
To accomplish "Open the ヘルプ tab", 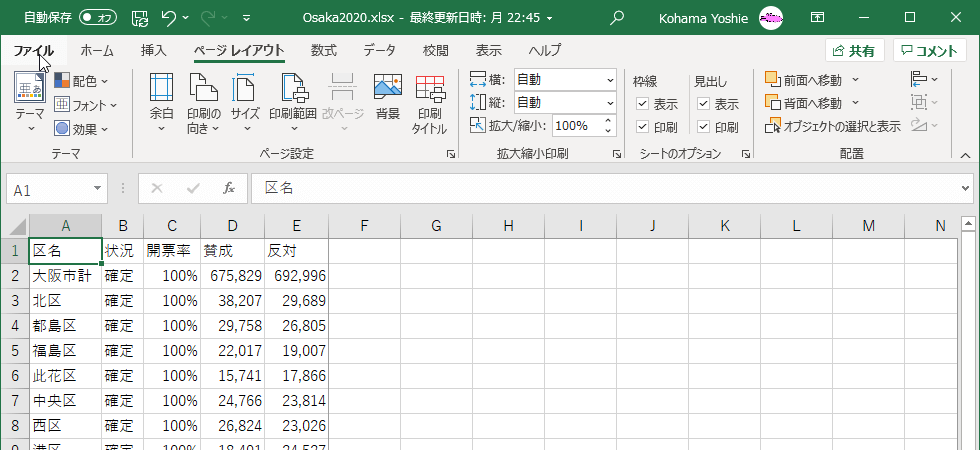I will pyautogui.click(x=544, y=51).
